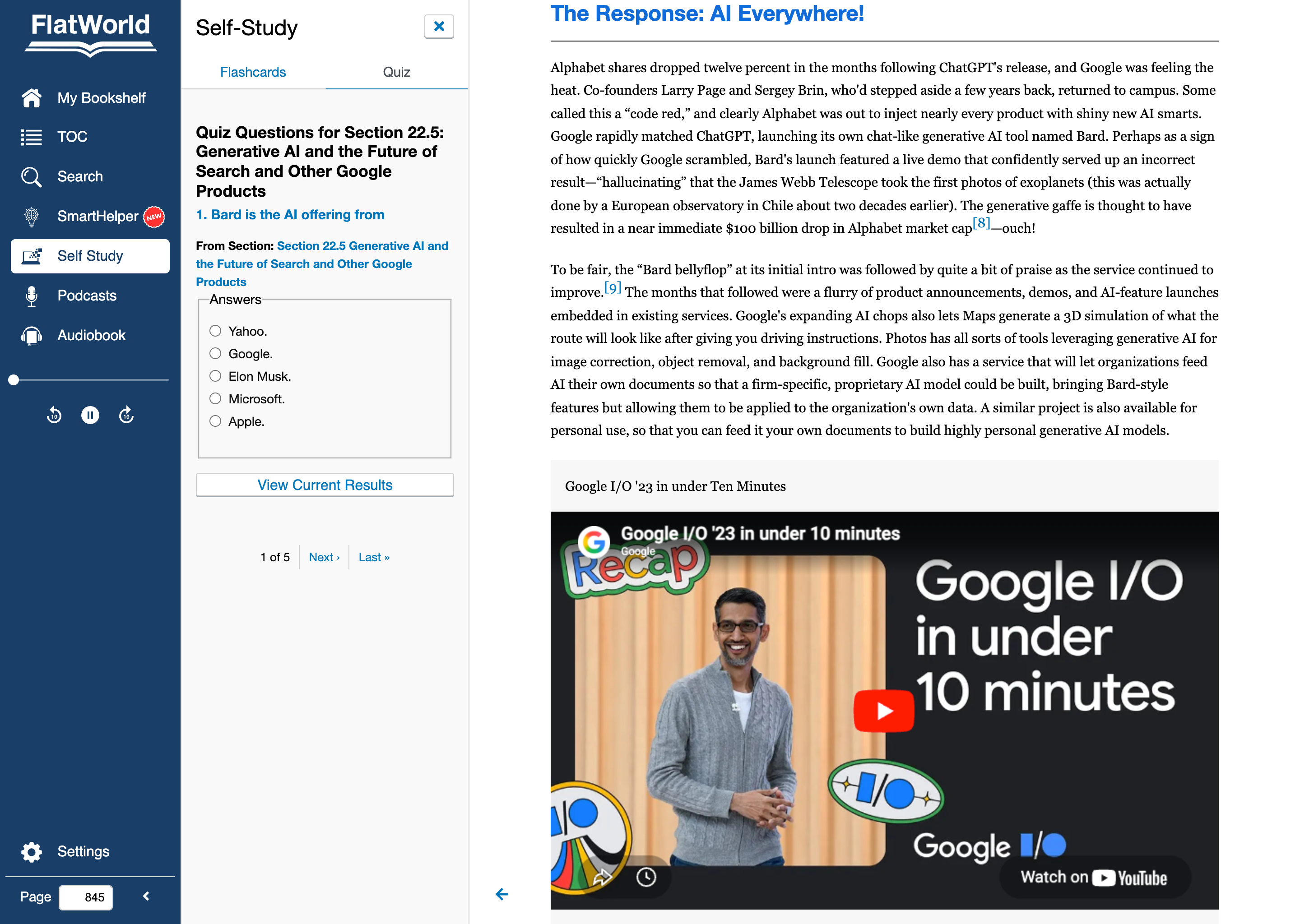Open Audiobook menu label
This screenshot has width=1300, height=924.
(91, 336)
